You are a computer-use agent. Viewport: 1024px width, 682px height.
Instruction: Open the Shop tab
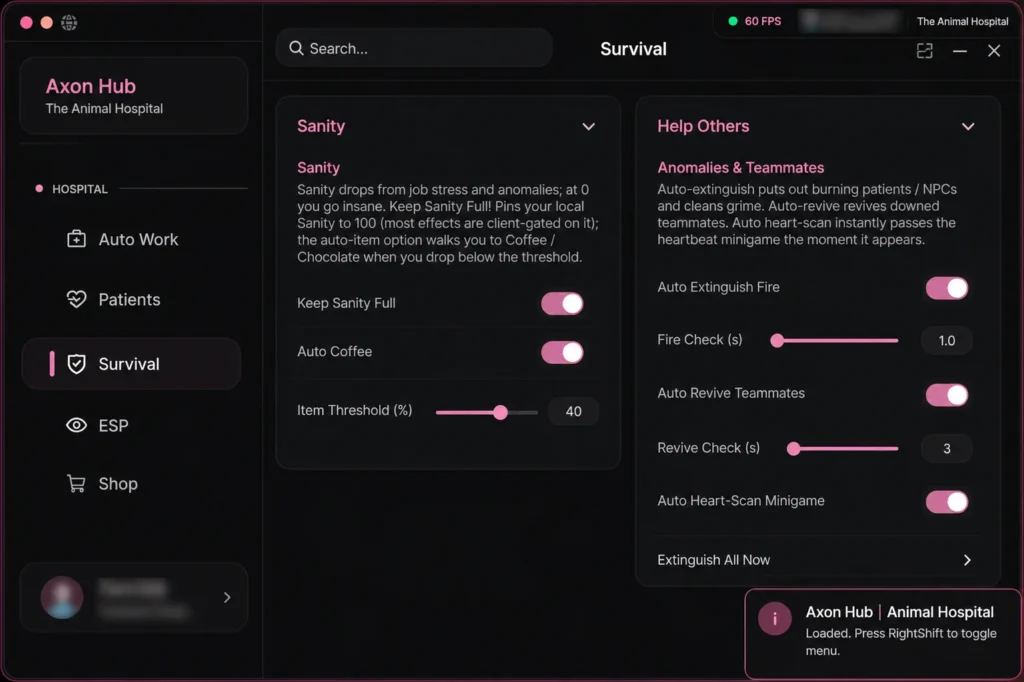pos(131,483)
